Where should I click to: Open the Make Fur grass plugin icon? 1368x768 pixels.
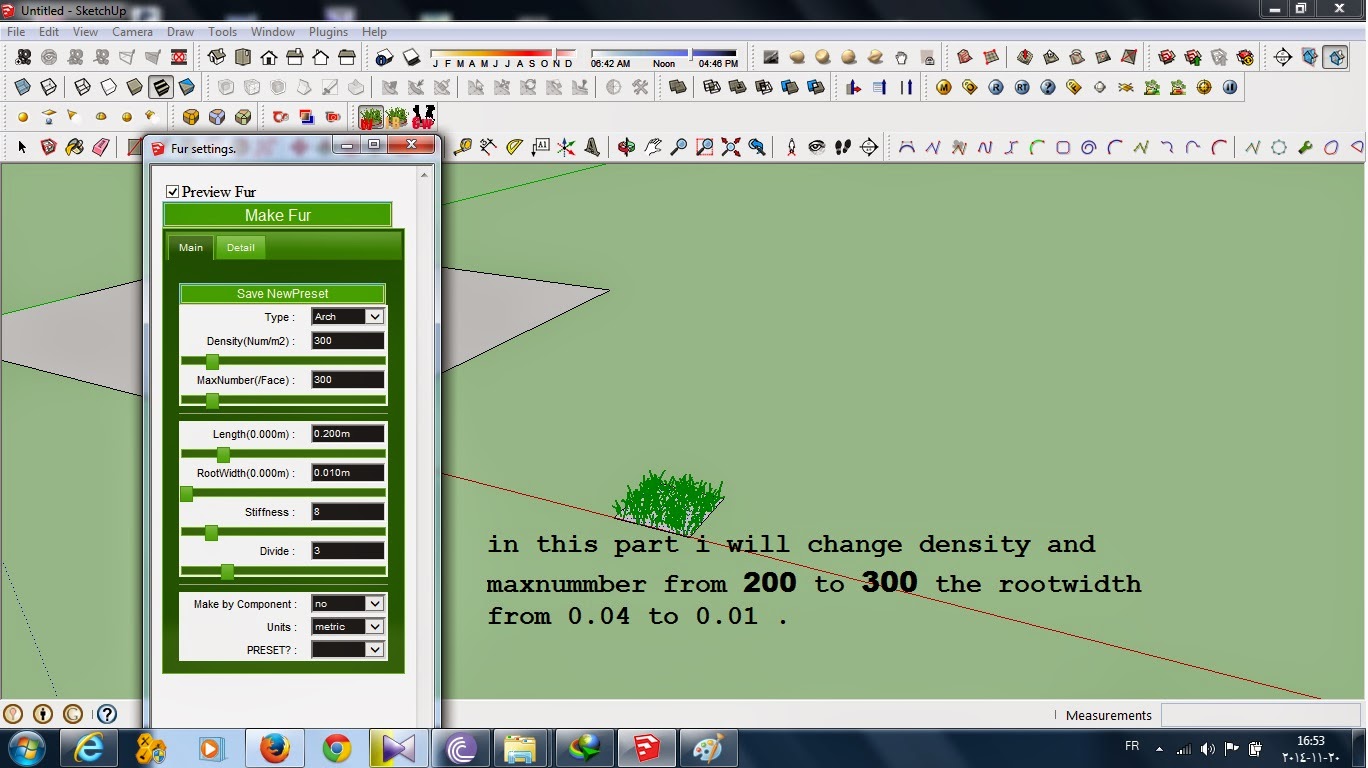pos(371,118)
